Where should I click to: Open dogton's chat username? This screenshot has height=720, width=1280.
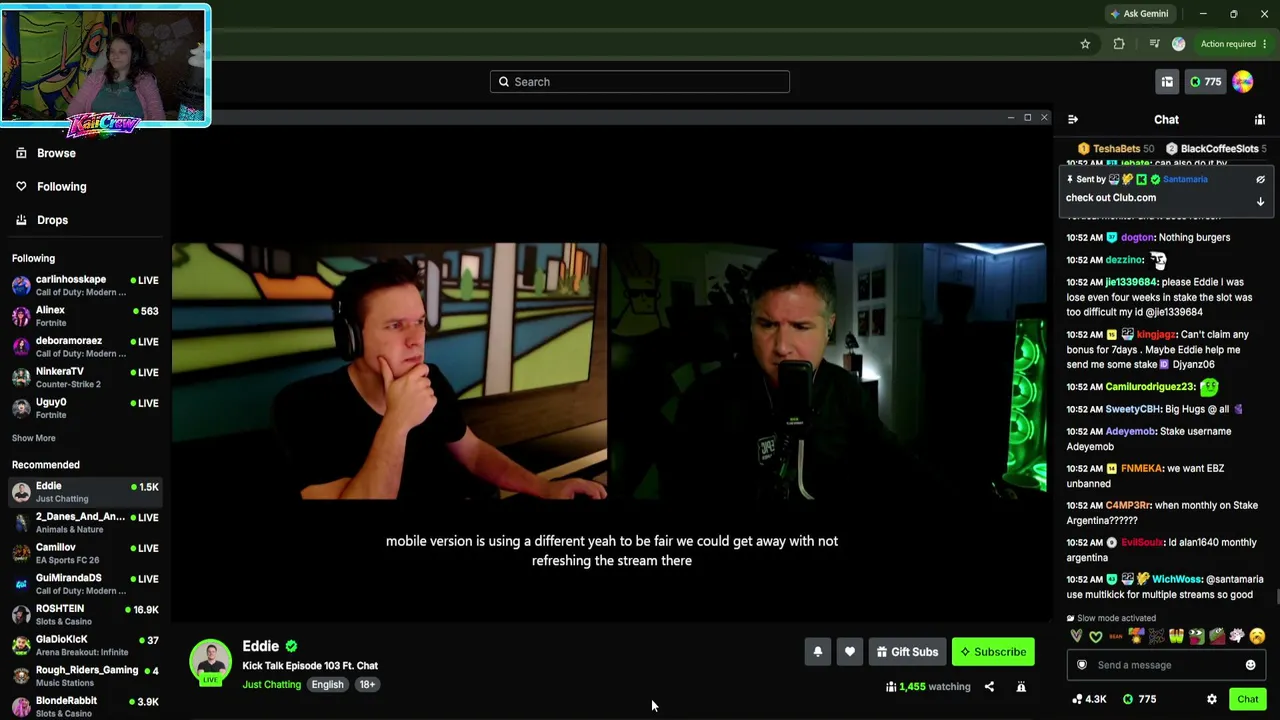pyautogui.click(x=1137, y=238)
